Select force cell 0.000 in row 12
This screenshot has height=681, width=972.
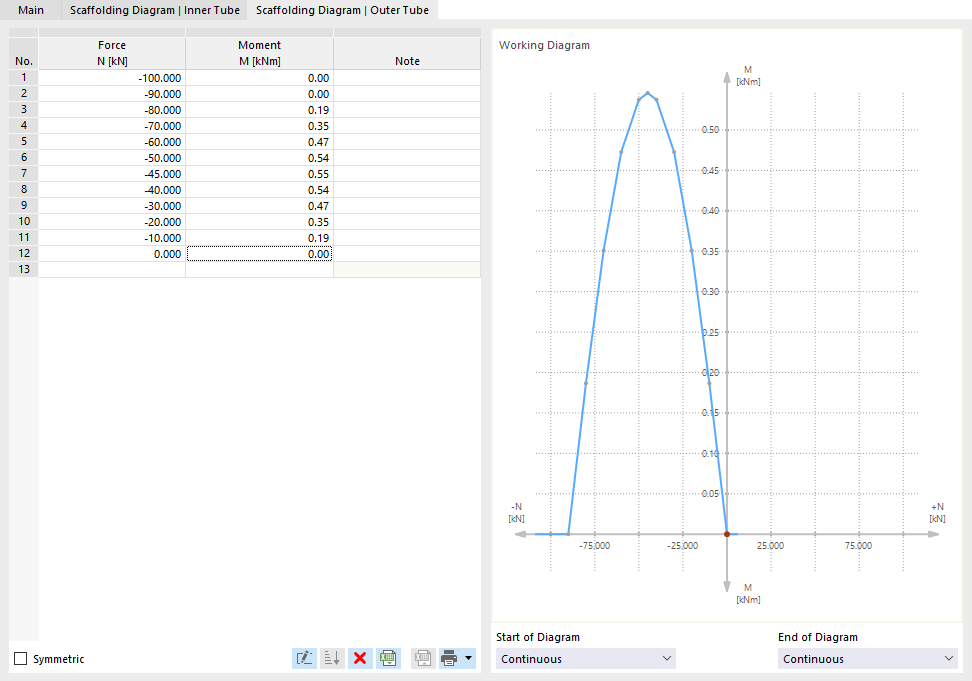[x=112, y=254]
